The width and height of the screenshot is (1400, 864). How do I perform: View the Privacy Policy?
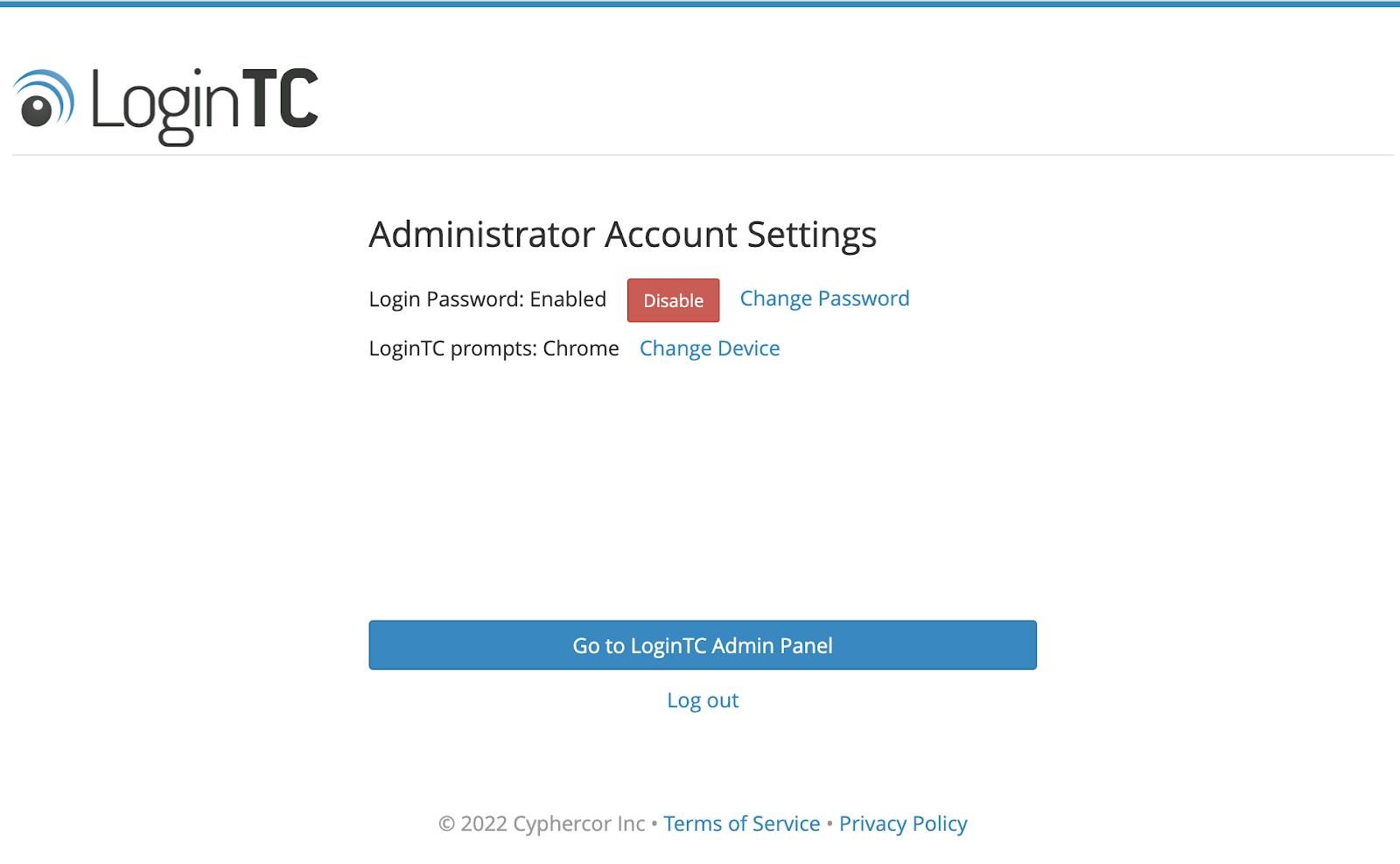(903, 823)
